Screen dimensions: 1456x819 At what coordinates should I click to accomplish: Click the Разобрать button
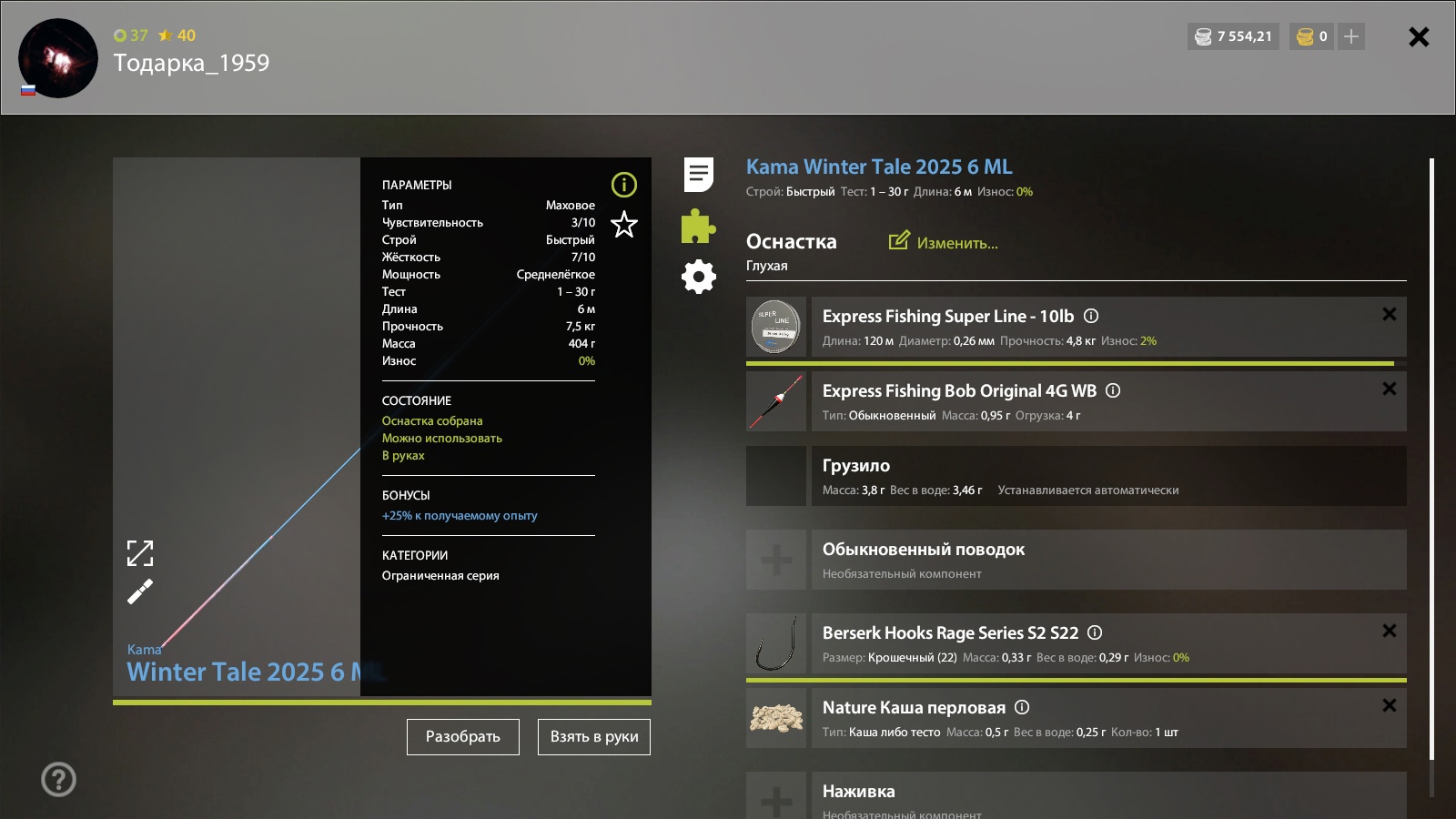coord(463,737)
